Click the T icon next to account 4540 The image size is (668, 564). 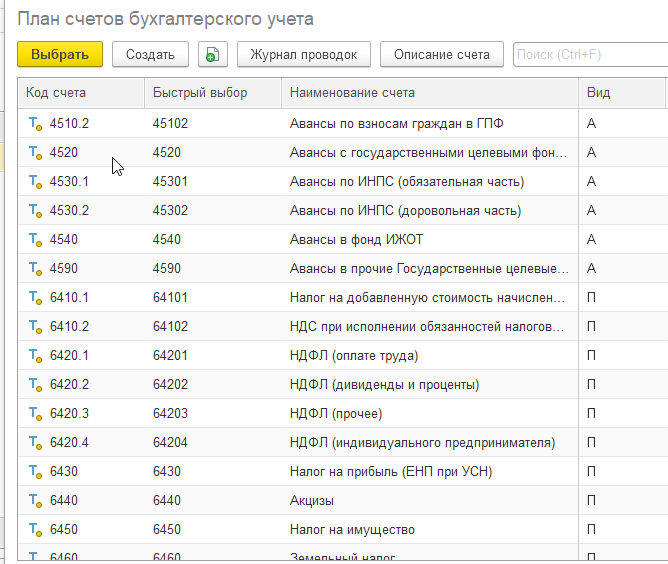tap(35, 240)
